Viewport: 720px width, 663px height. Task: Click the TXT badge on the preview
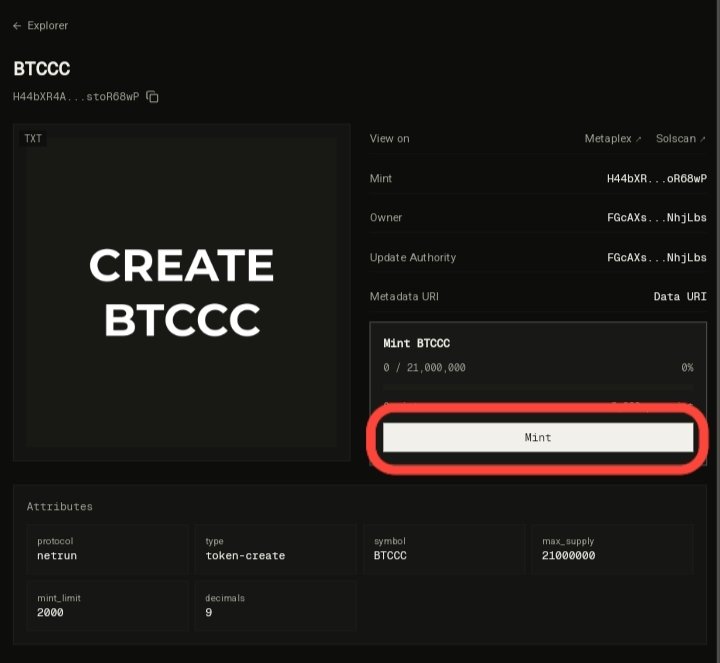(33, 139)
